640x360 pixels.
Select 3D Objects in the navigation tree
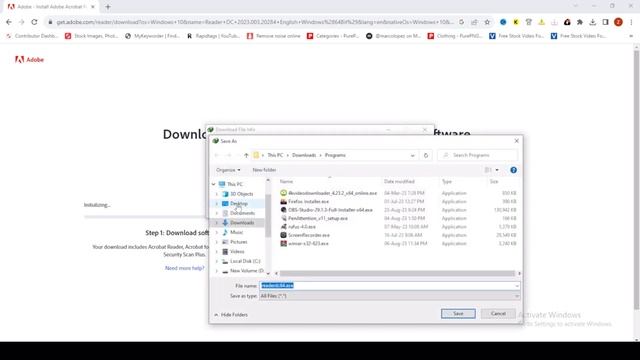(x=241, y=194)
